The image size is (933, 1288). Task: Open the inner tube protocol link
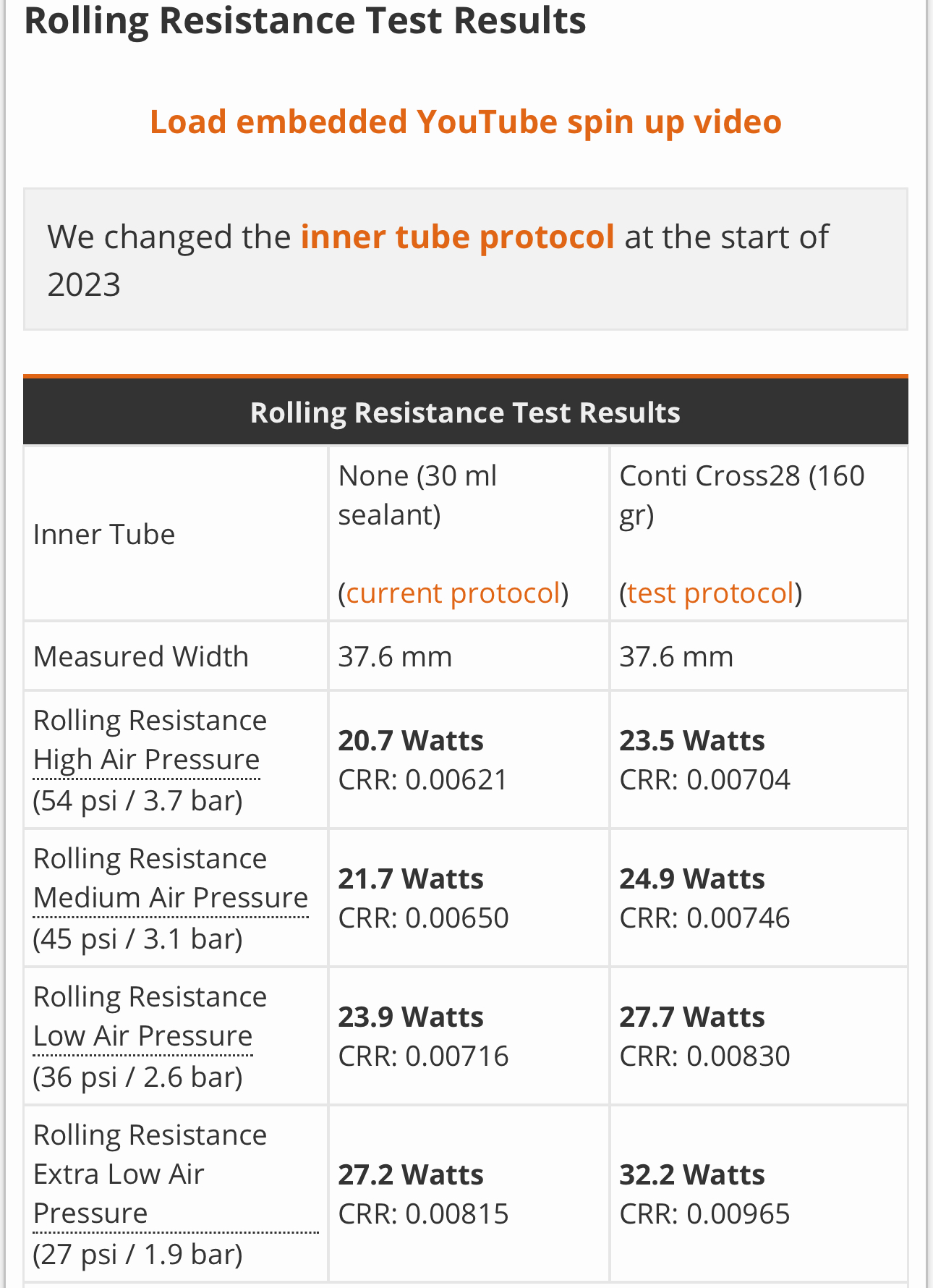pos(457,237)
